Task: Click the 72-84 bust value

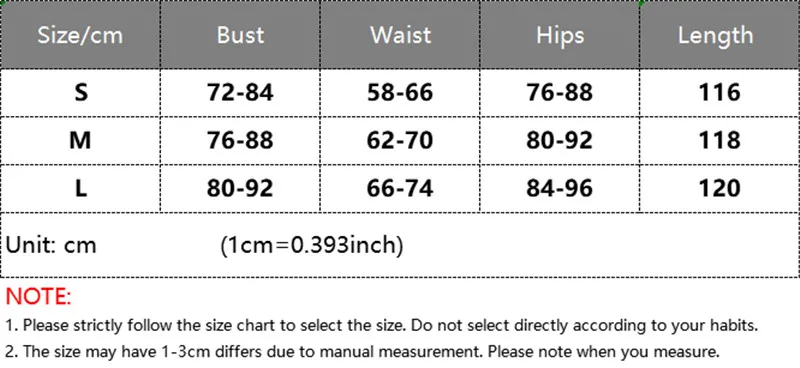Action: tap(240, 92)
